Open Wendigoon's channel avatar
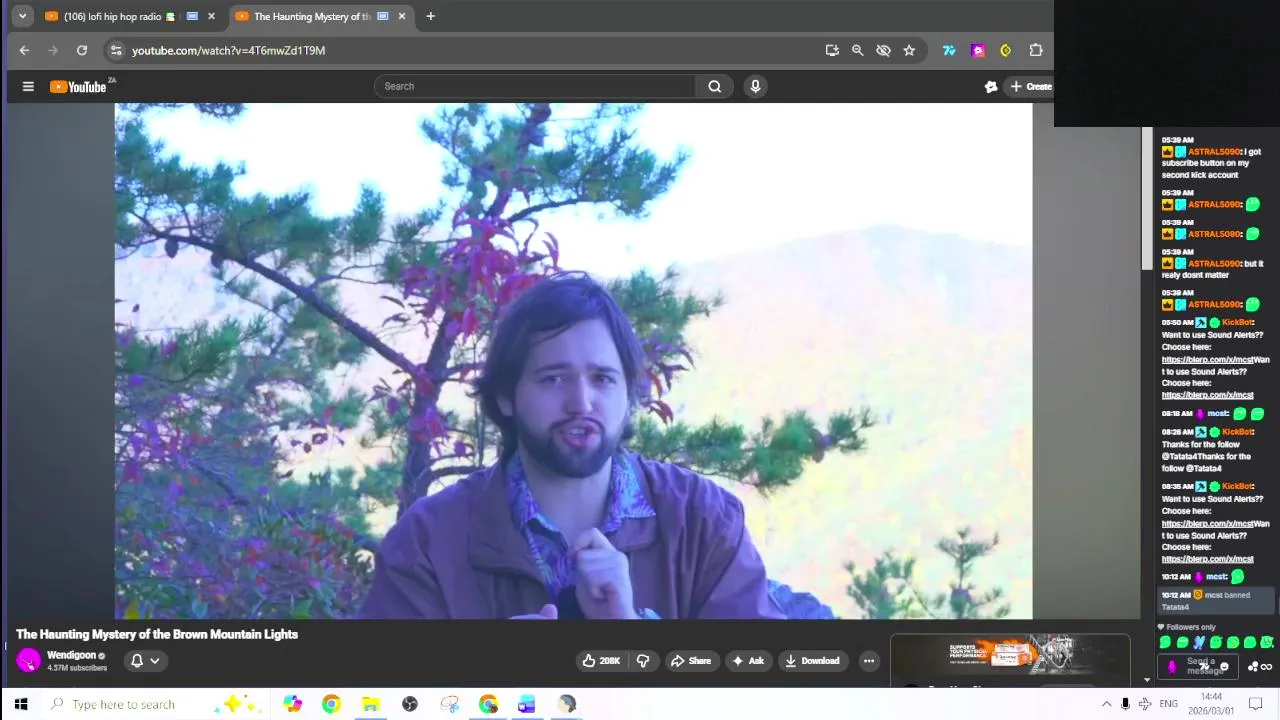The height and width of the screenshot is (720, 1280). [28, 661]
